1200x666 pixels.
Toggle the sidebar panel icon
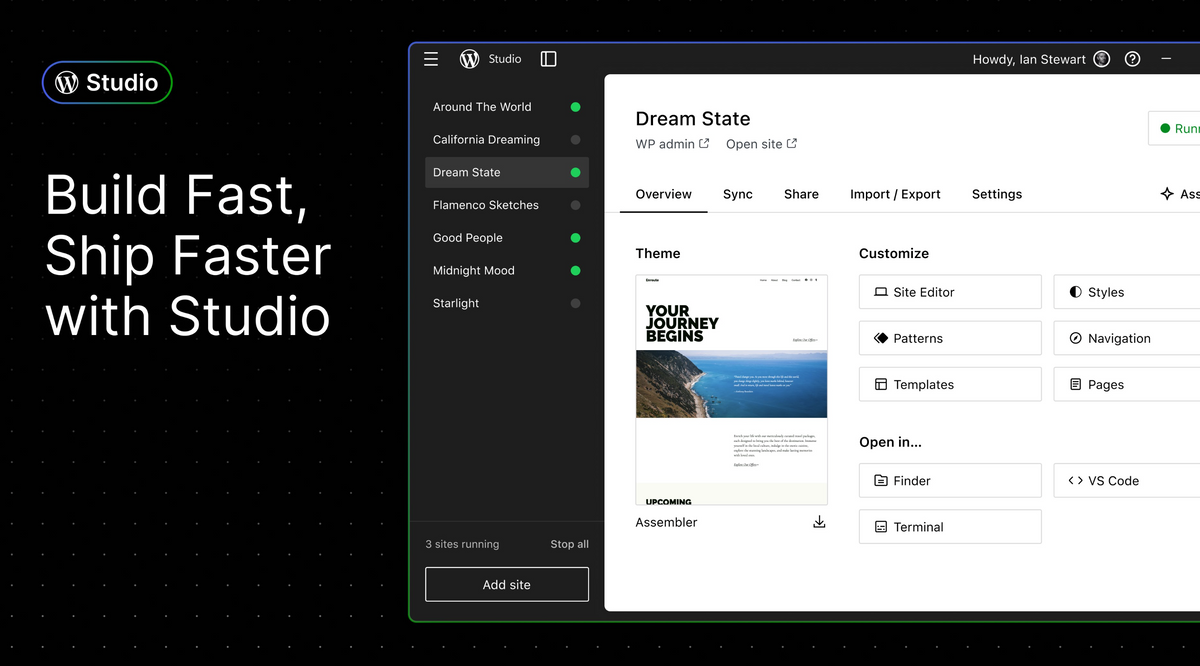(x=548, y=59)
